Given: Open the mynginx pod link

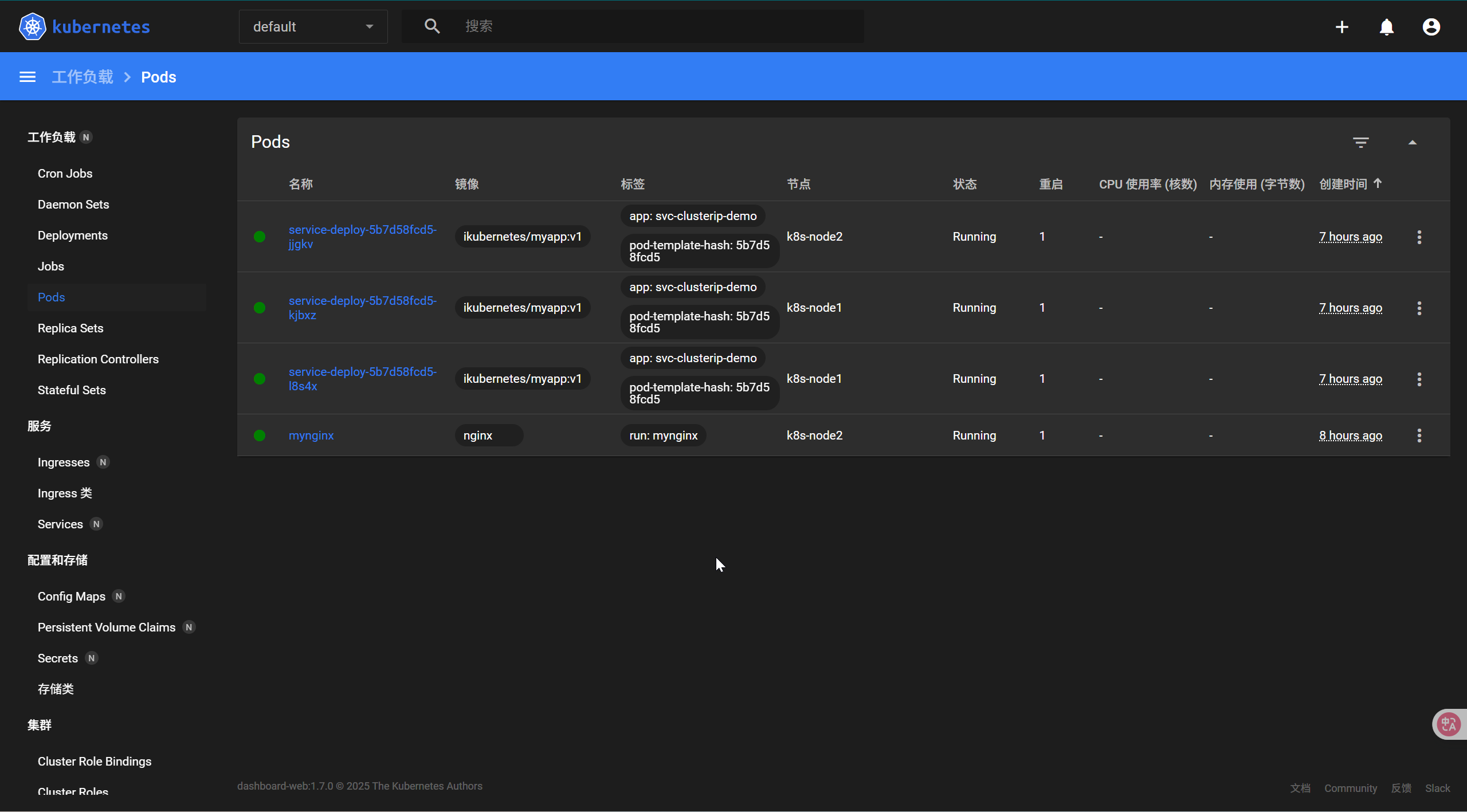Looking at the screenshot, I should coord(311,436).
